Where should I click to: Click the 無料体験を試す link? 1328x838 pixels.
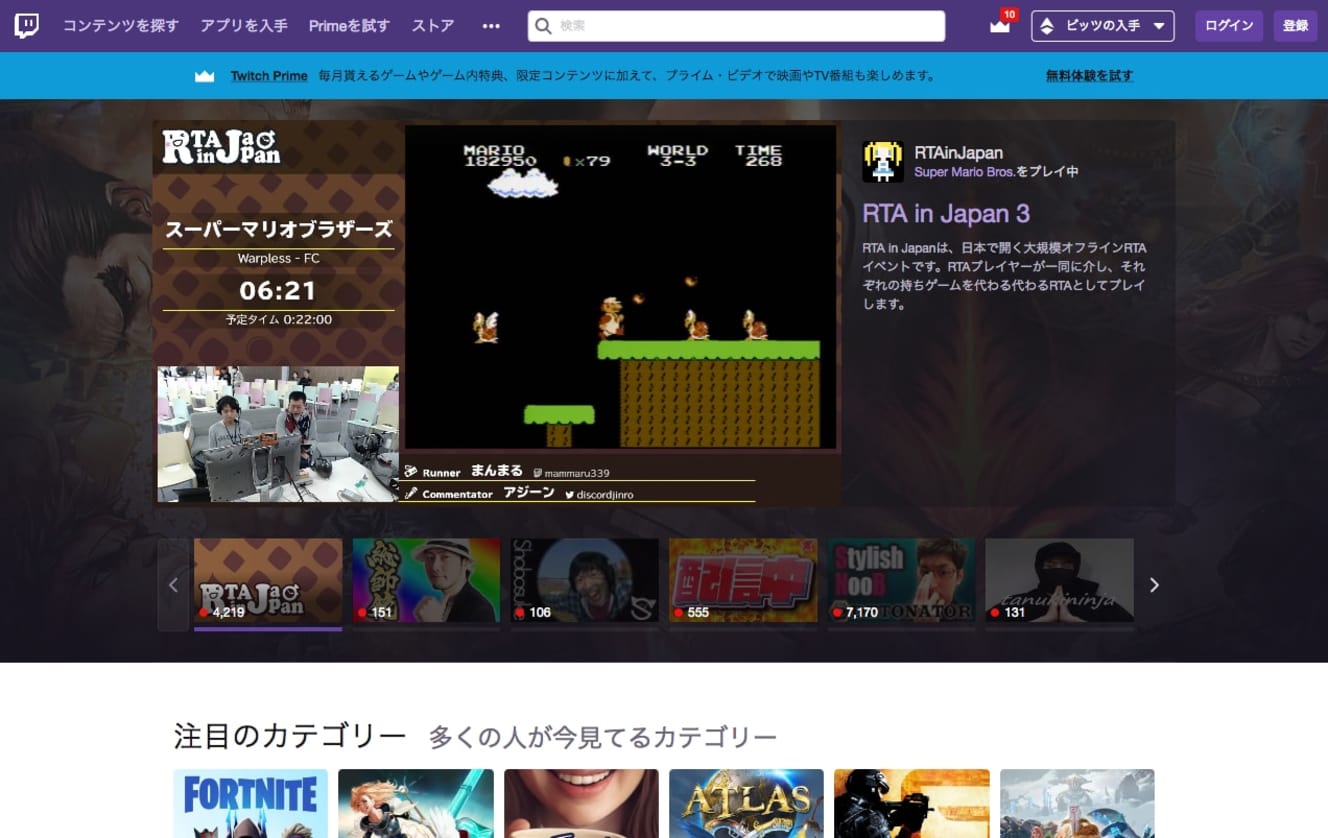coord(1089,76)
